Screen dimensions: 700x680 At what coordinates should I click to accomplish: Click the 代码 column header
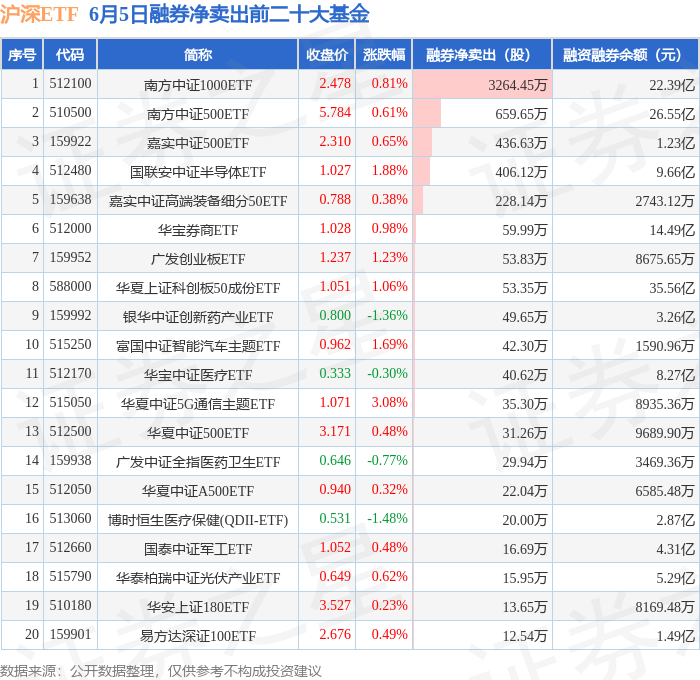pyautogui.click(x=70, y=54)
